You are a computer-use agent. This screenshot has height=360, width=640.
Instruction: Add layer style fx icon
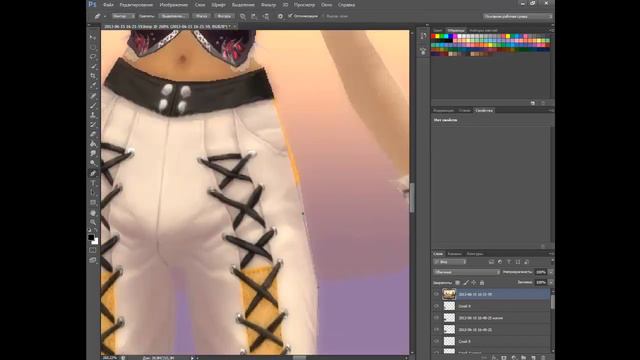(494, 358)
